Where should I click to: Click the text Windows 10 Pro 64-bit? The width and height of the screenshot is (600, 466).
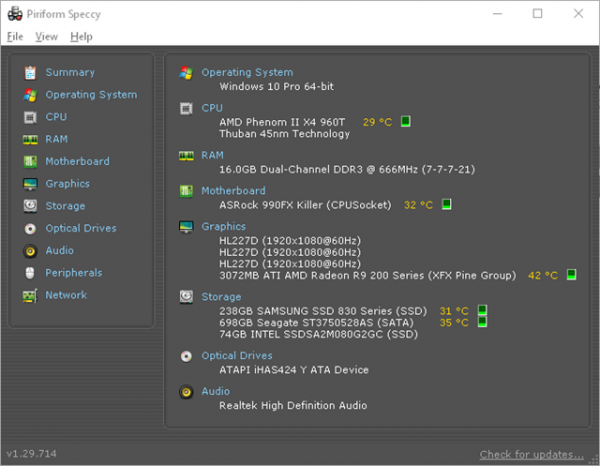pos(277,86)
